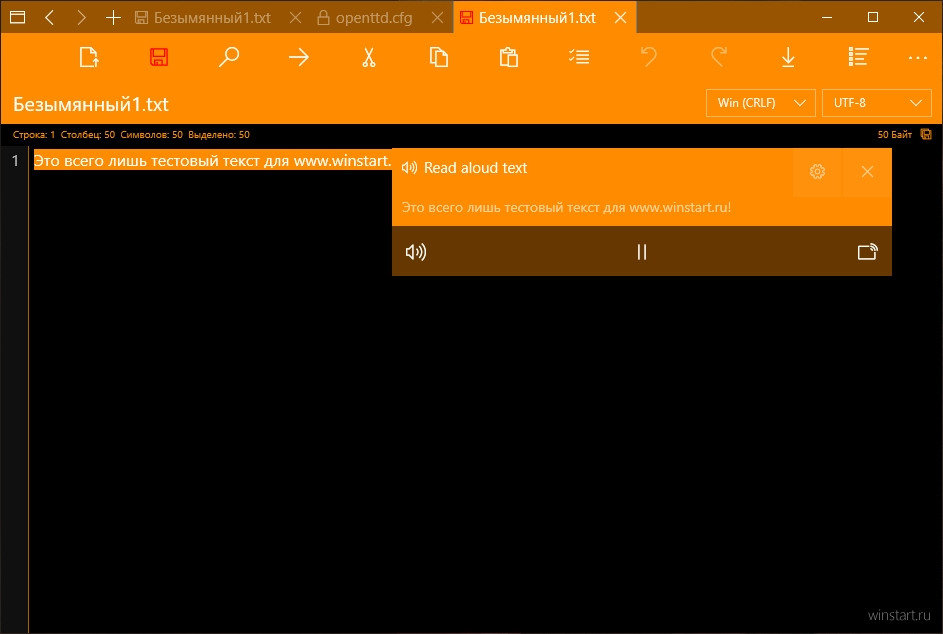The height and width of the screenshot is (634, 943).
Task: Open the list view icon in toolbar
Action: [858, 58]
